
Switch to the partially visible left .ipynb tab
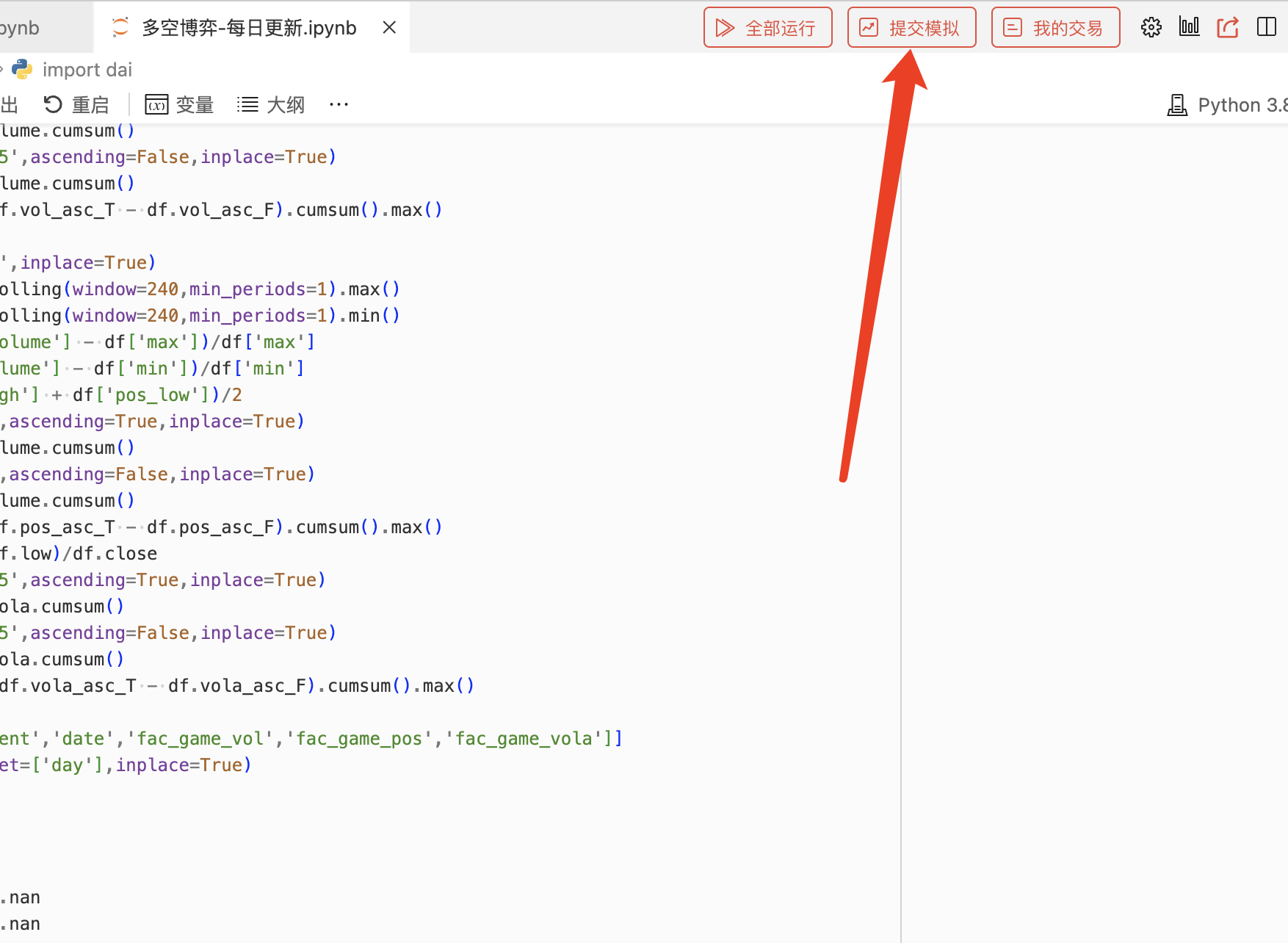click(x=22, y=28)
